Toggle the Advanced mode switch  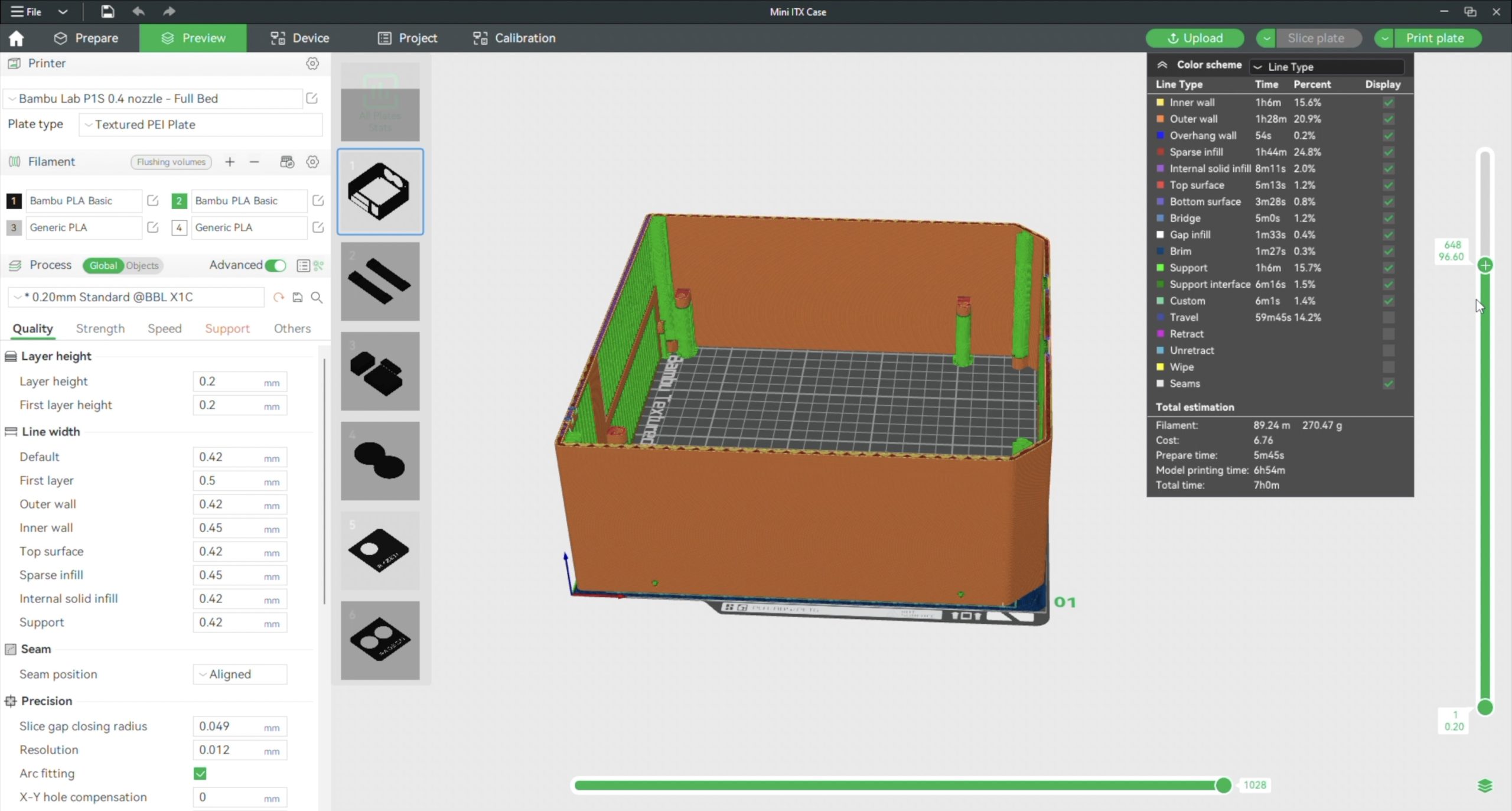click(275, 266)
